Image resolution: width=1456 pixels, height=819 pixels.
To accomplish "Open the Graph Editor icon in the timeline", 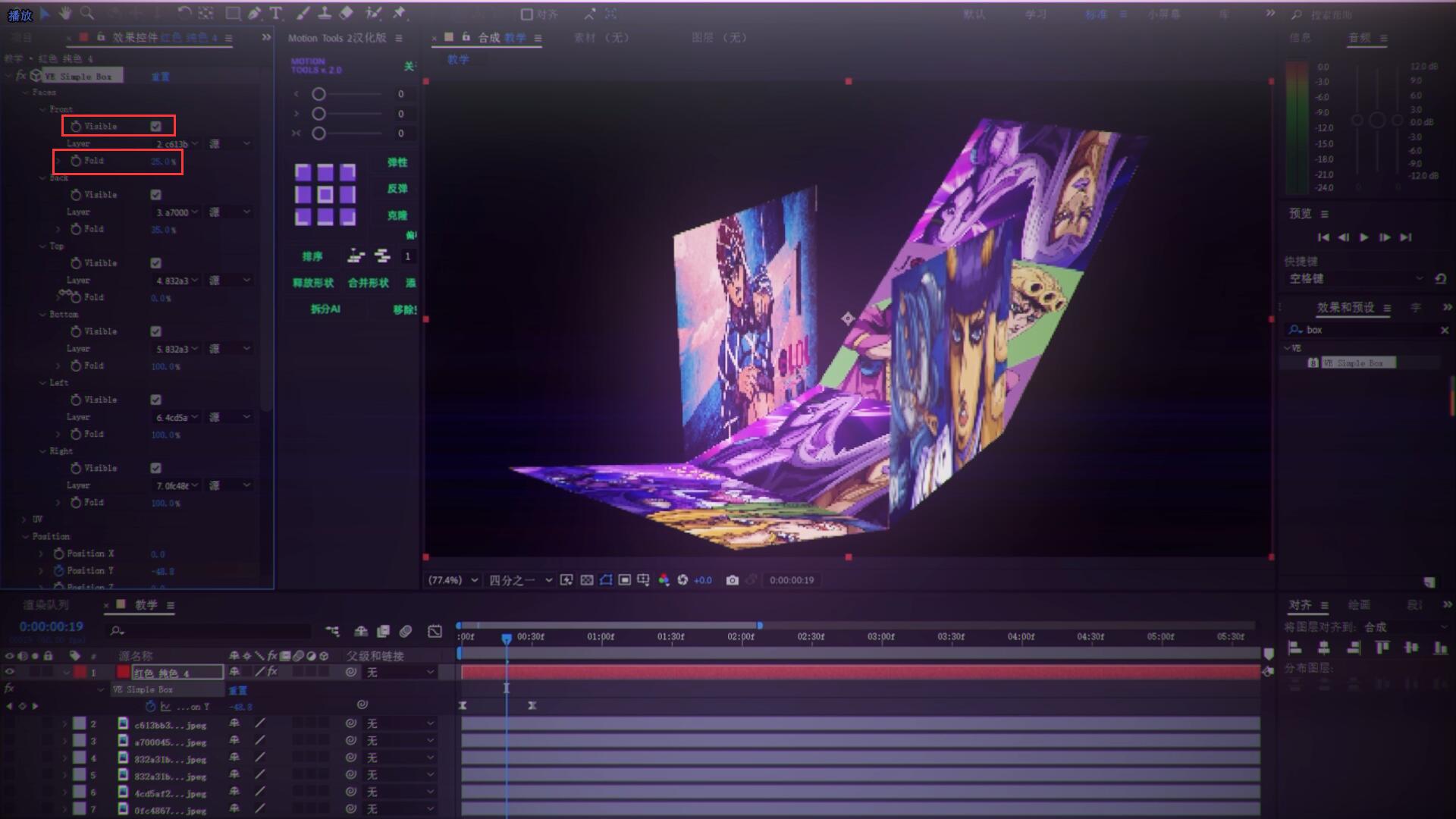I will 435,631.
